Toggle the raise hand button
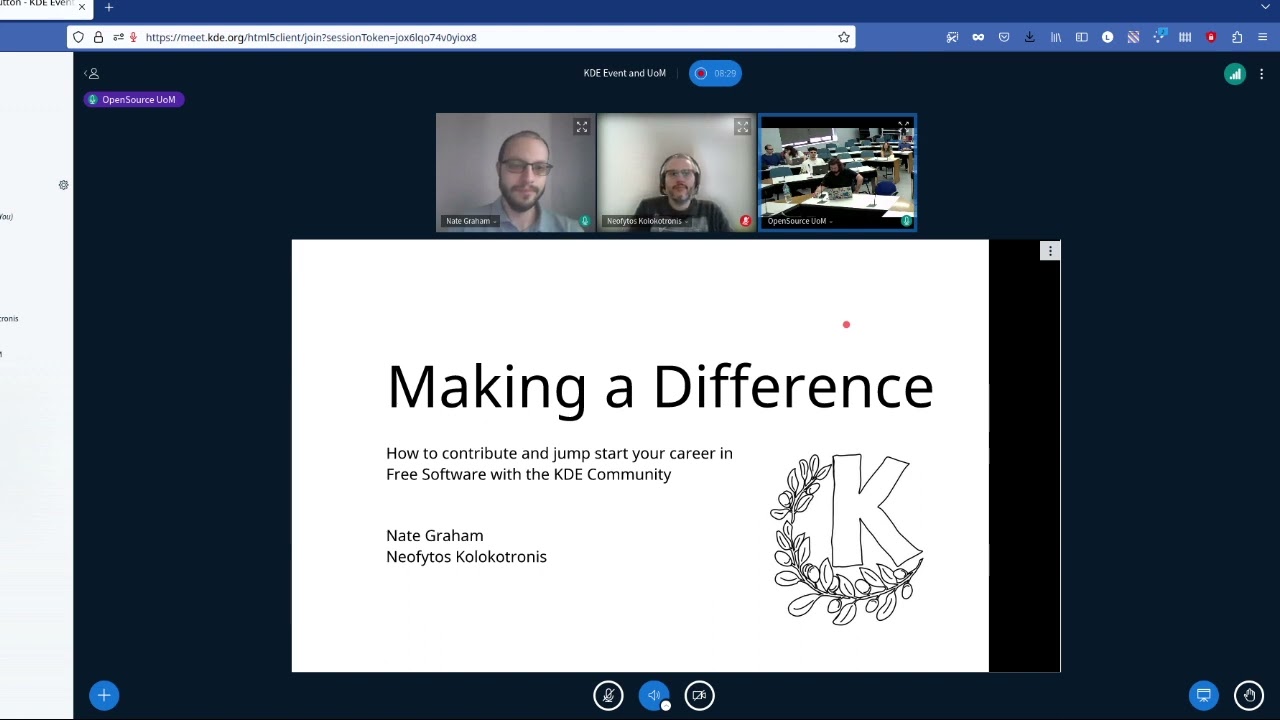This screenshot has width=1280, height=720. click(x=1249, y=695)
